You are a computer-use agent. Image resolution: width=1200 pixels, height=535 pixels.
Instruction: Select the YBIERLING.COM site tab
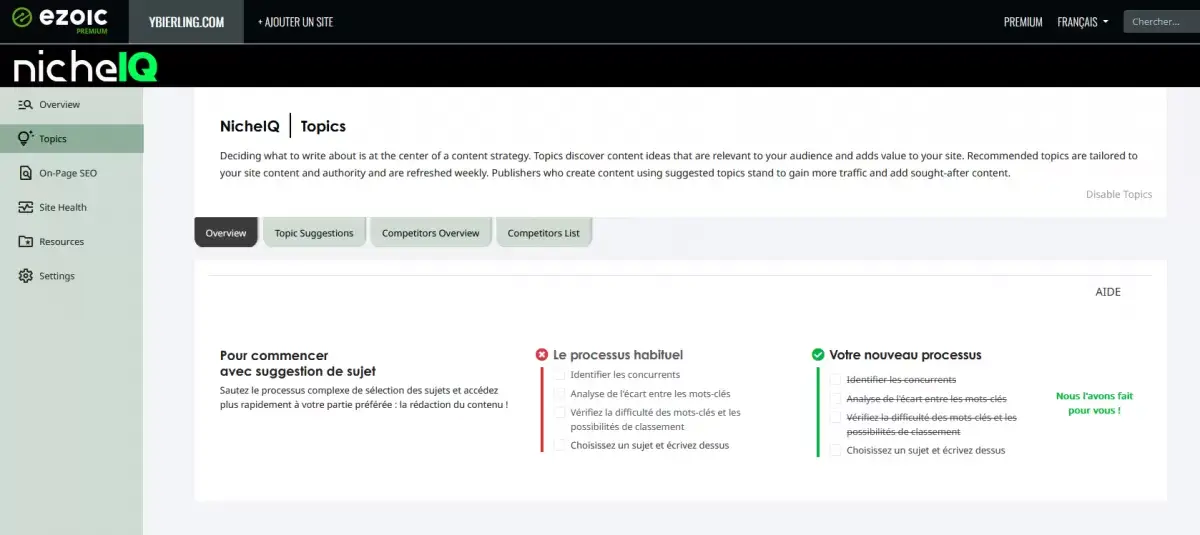pyautogui.click(x=186, y=22)
